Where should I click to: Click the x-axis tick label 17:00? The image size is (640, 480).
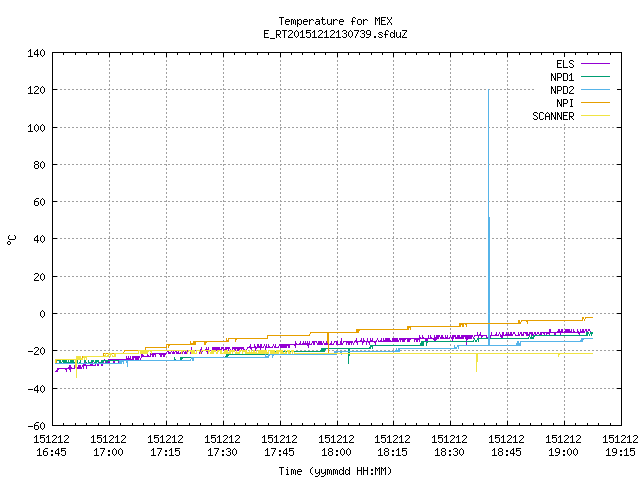click(108, 452)
